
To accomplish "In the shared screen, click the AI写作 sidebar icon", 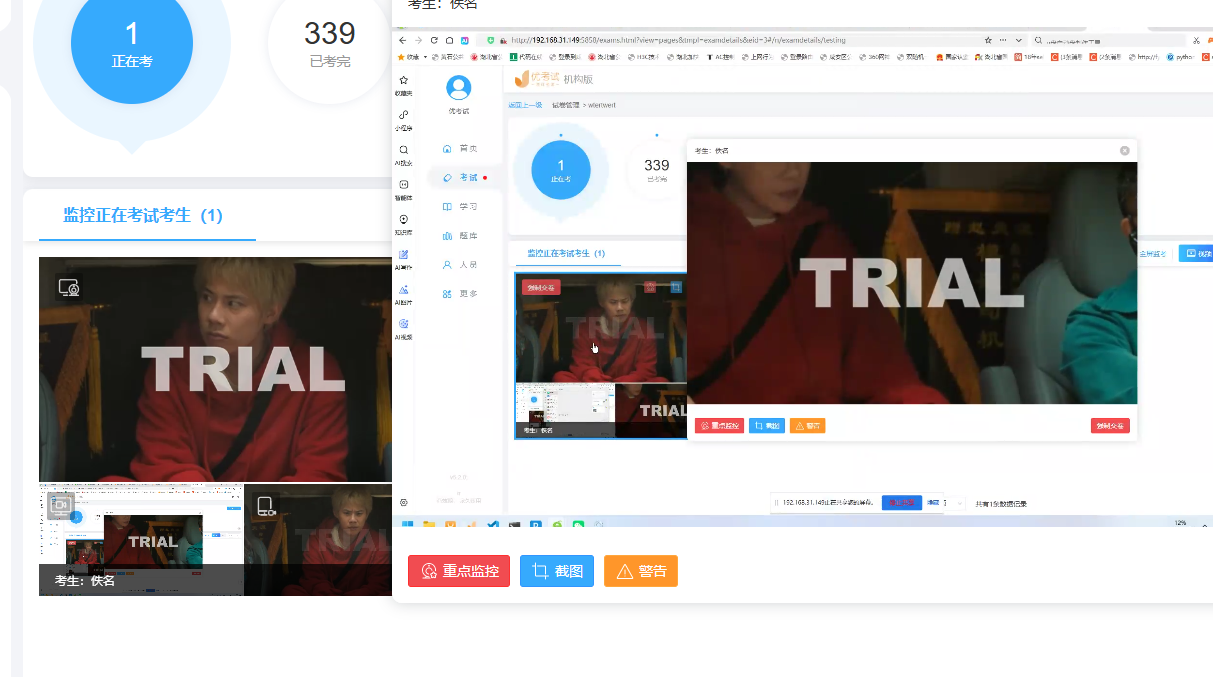I will tap(403, 254).
